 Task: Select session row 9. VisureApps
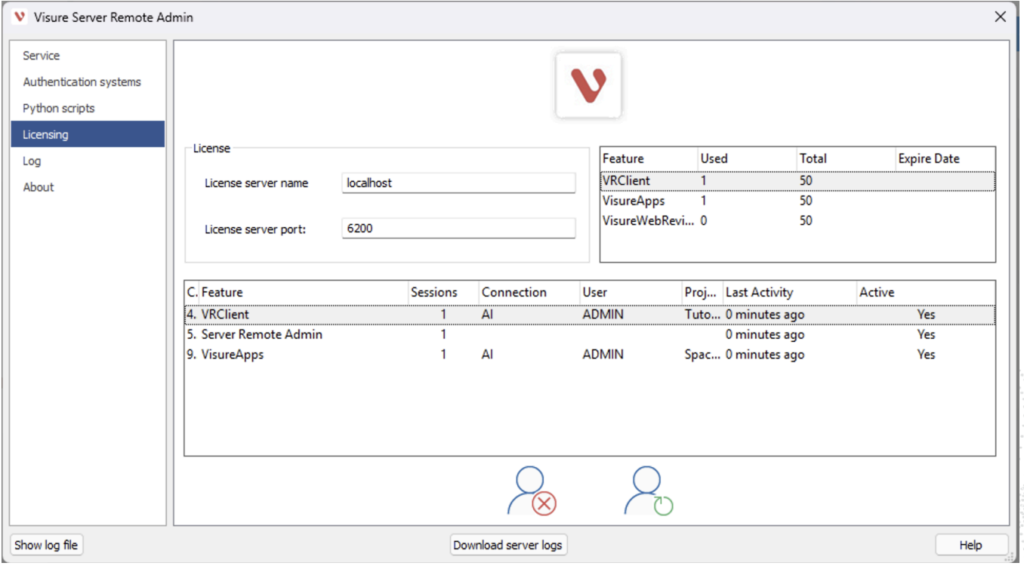point(590,354)
